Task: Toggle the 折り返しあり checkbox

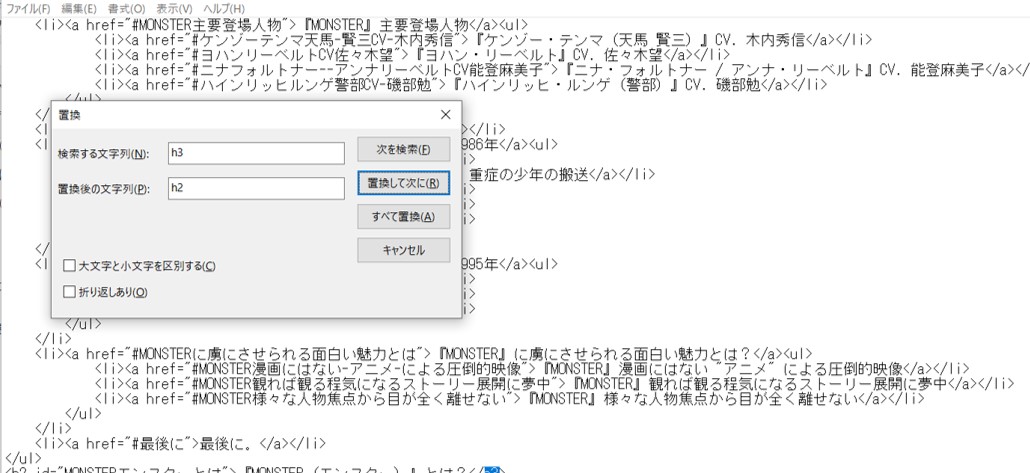Action: (69, 292)
